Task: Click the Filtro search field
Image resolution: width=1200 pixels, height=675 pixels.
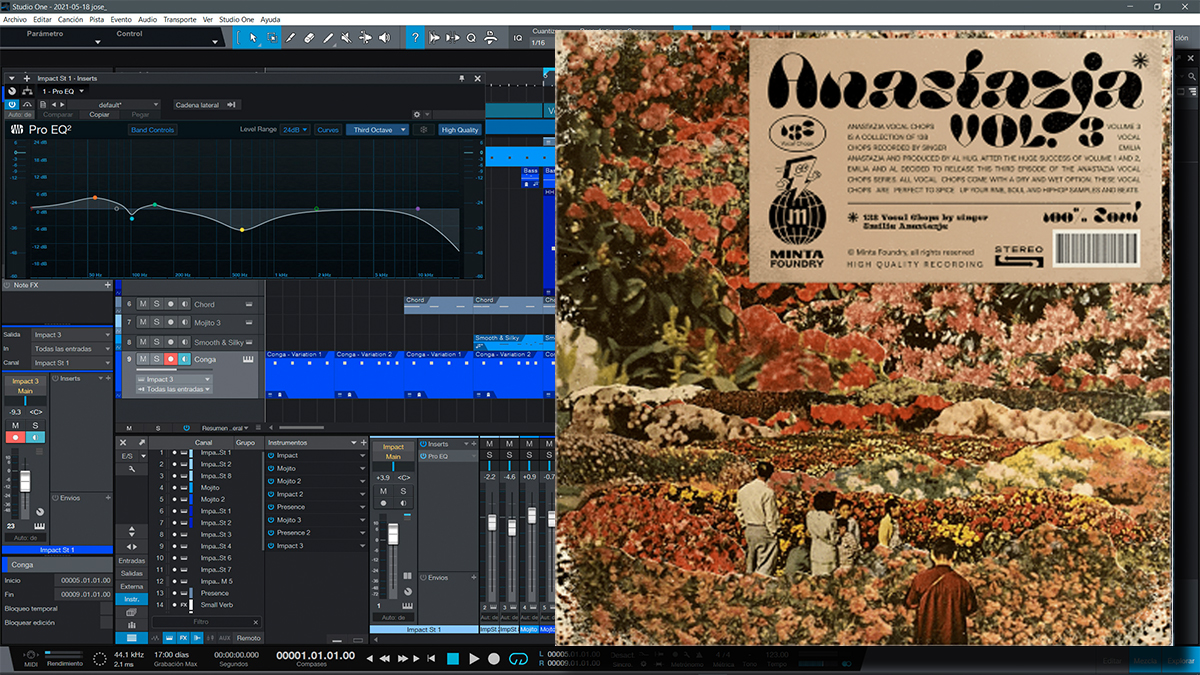Action: point(206,622)
